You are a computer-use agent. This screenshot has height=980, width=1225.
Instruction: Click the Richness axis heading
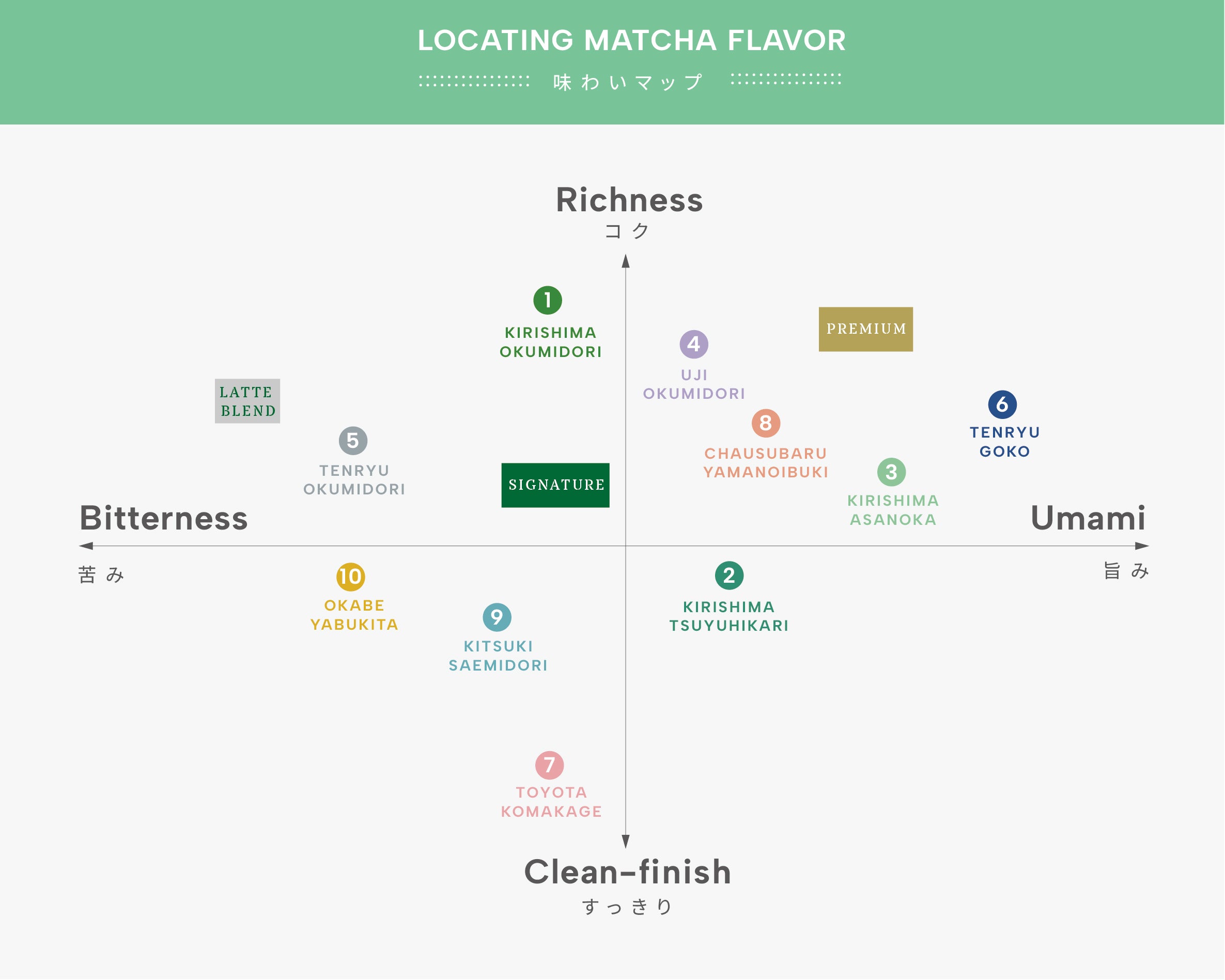pos(629,200)
